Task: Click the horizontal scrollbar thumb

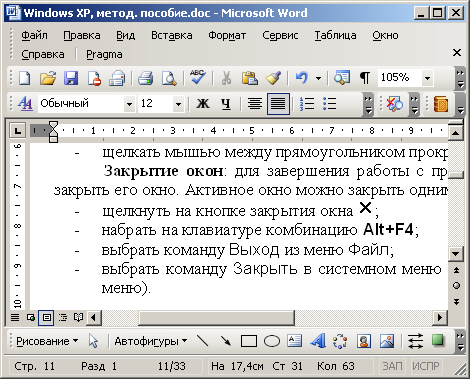Action: 217,317
